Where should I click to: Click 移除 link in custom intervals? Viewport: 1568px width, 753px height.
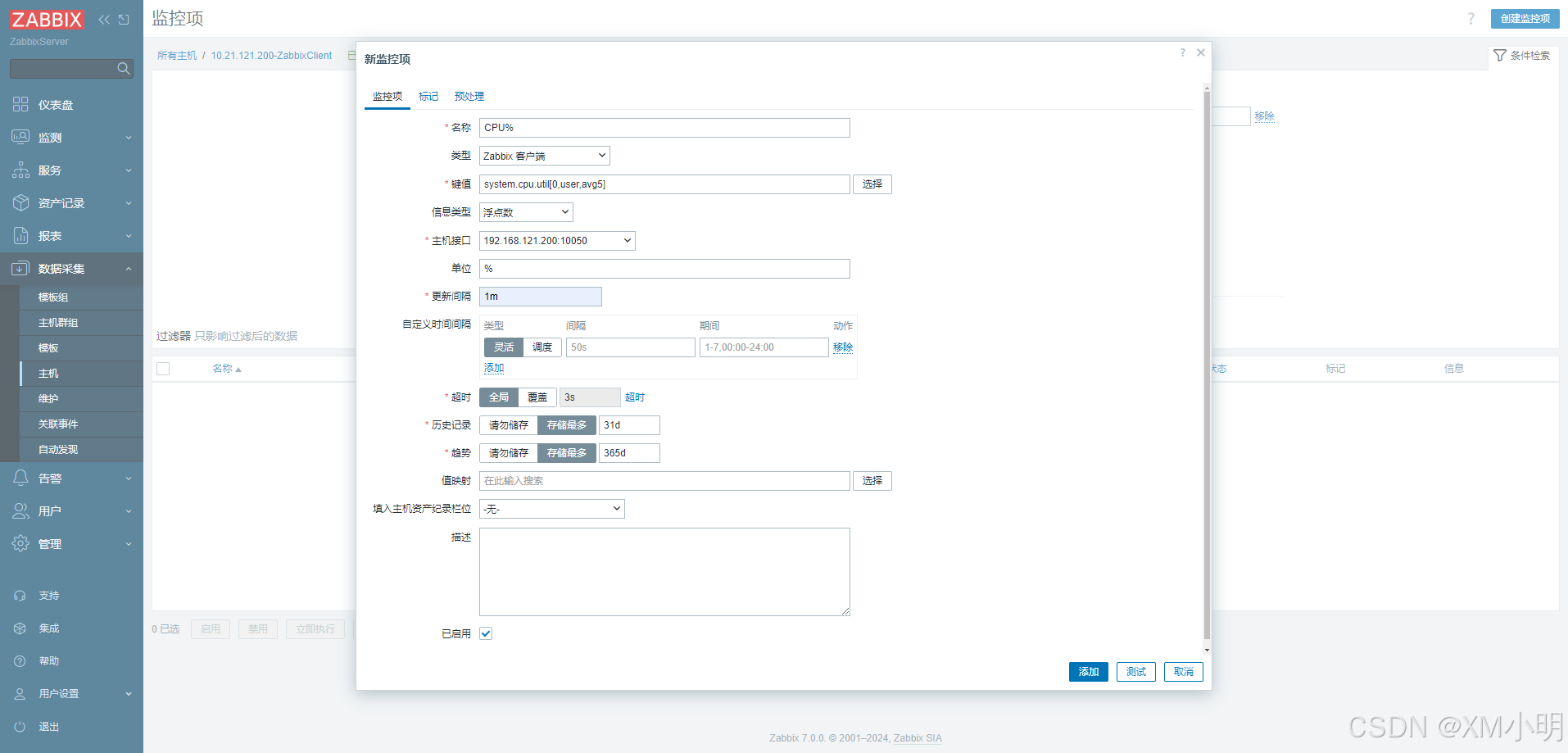tap(843, 347)
